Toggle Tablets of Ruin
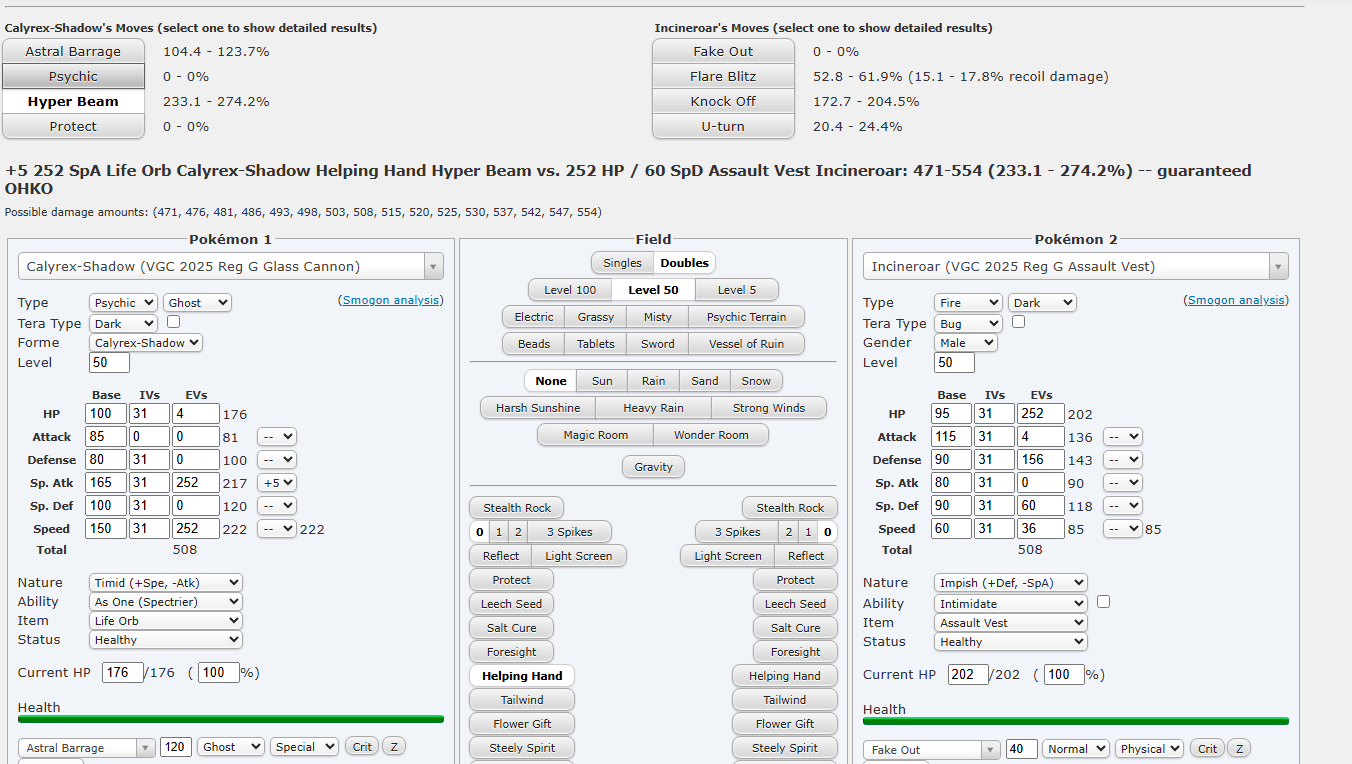The height and width of the screenshot is (764, 1352). tap(596, 344)
